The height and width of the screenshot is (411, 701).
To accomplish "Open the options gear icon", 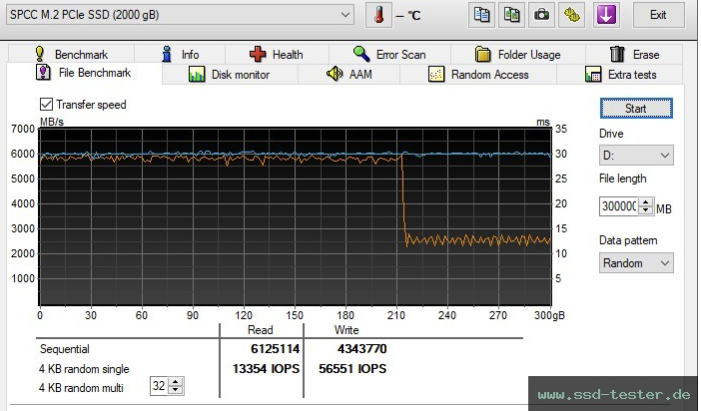I will coord(571,15).
